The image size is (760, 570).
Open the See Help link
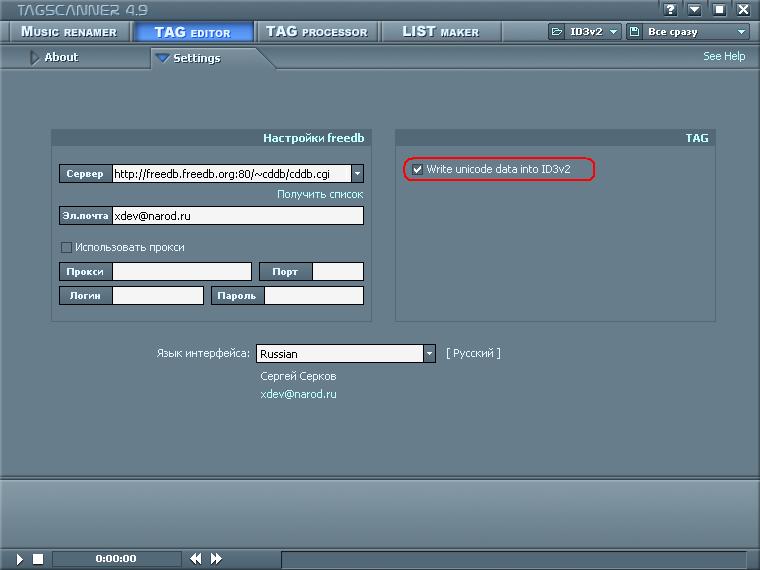coord(724,56)
